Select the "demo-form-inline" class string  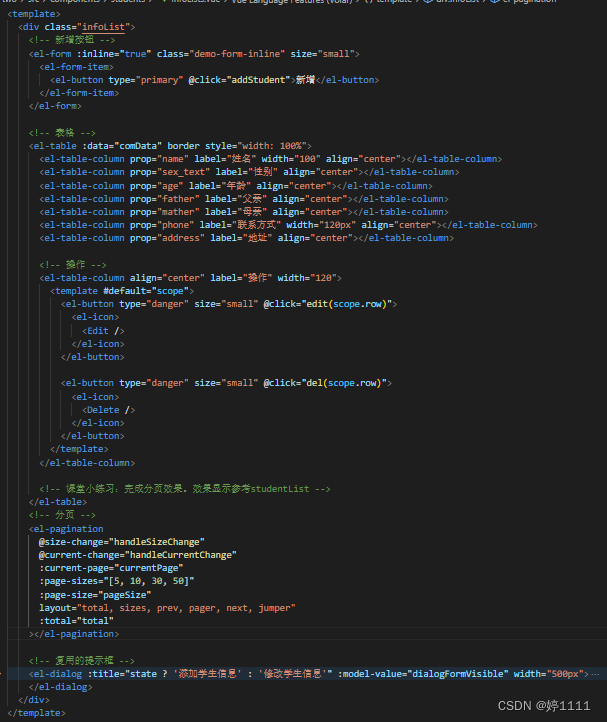(x=237, y=54)
